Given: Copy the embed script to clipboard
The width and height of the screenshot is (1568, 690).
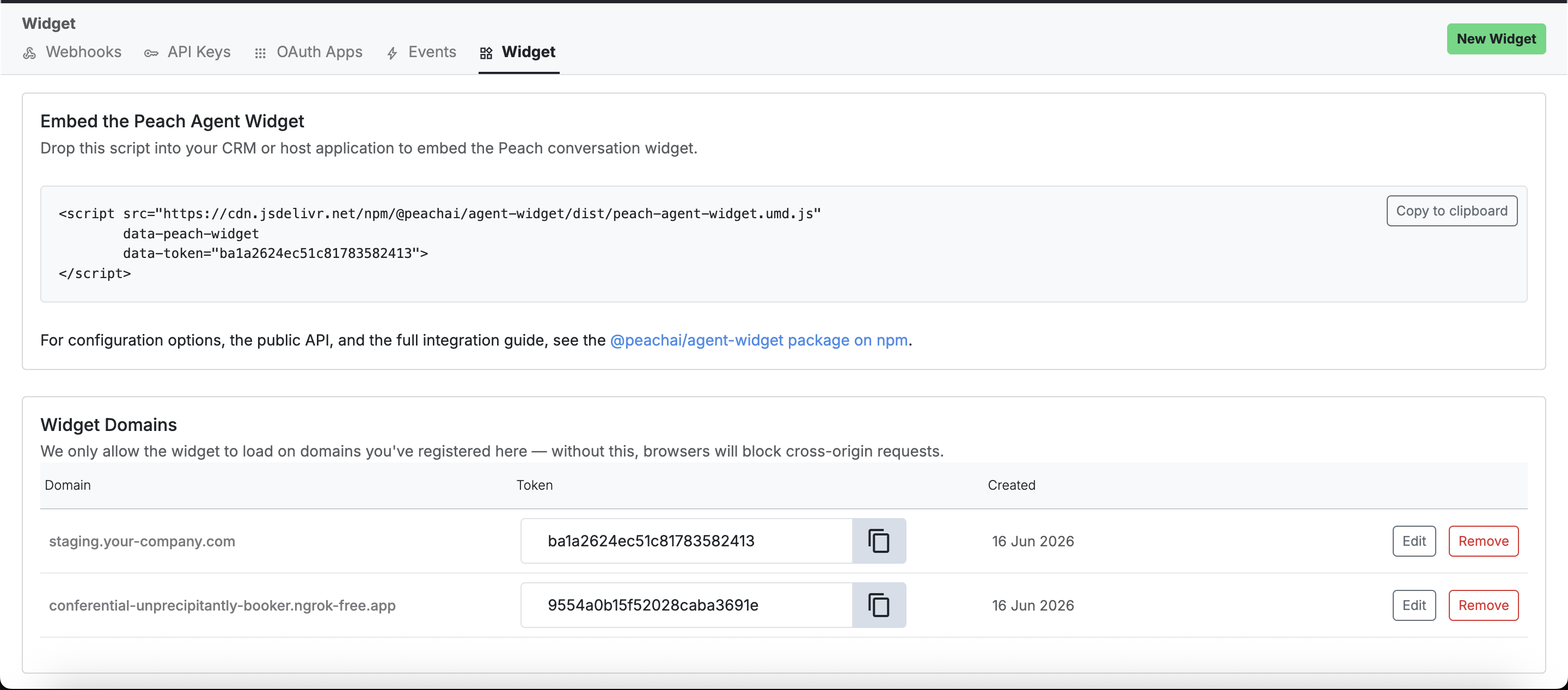Looking at the screenshot, I should click(1451, 211).
